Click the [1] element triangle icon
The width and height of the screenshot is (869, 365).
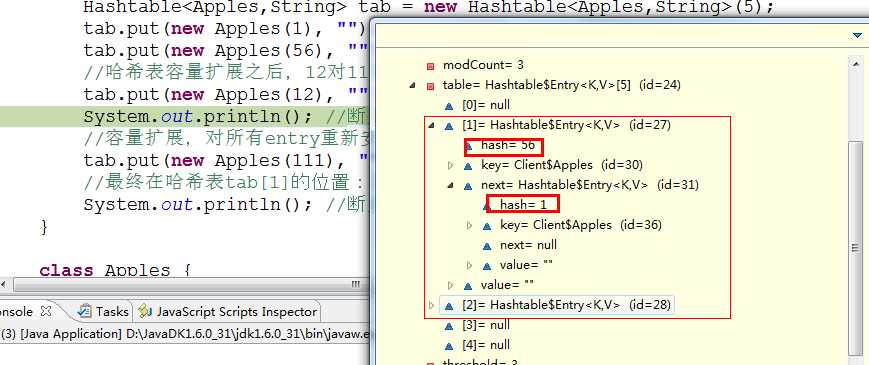click(x=449, y=126)
